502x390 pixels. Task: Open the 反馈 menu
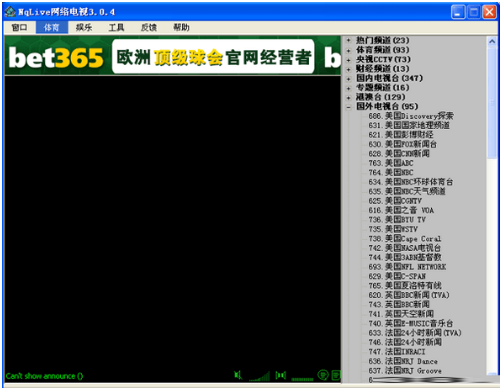(149, 27)
